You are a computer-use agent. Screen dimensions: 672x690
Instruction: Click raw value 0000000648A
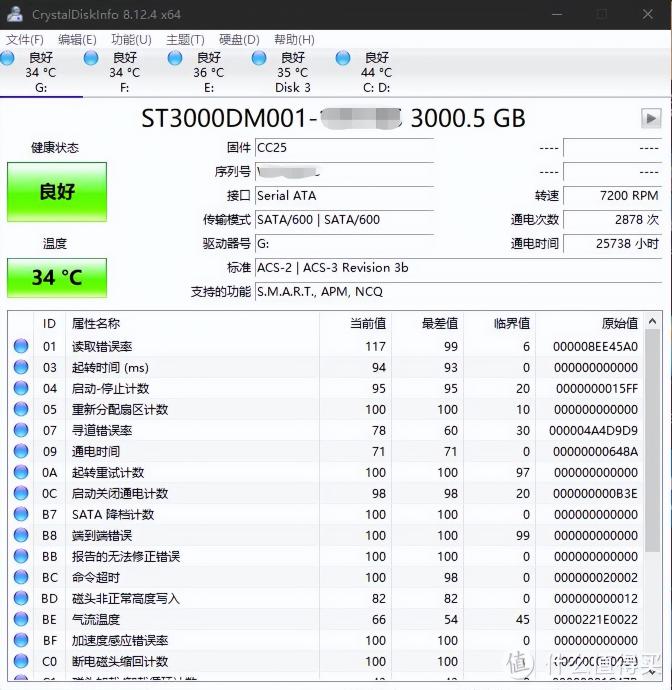pos(595,451)
